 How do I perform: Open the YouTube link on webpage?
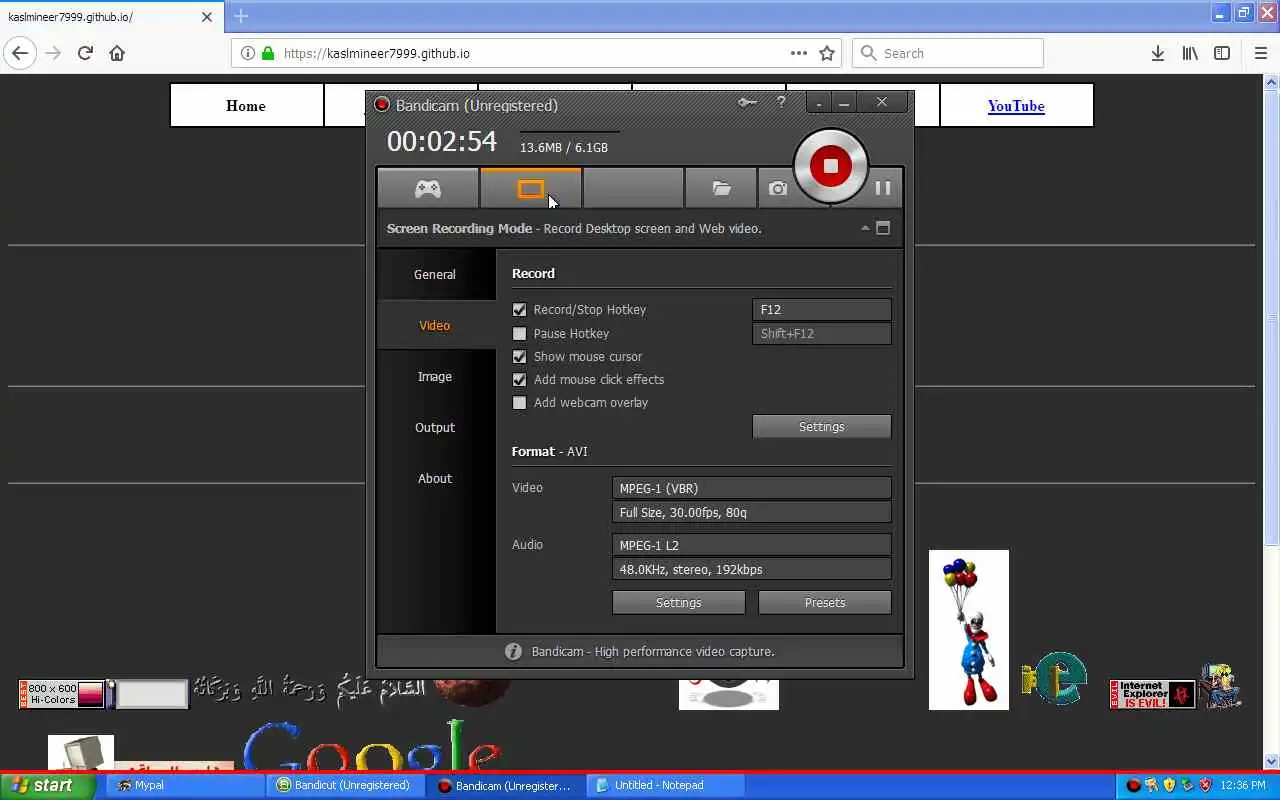1016,105
